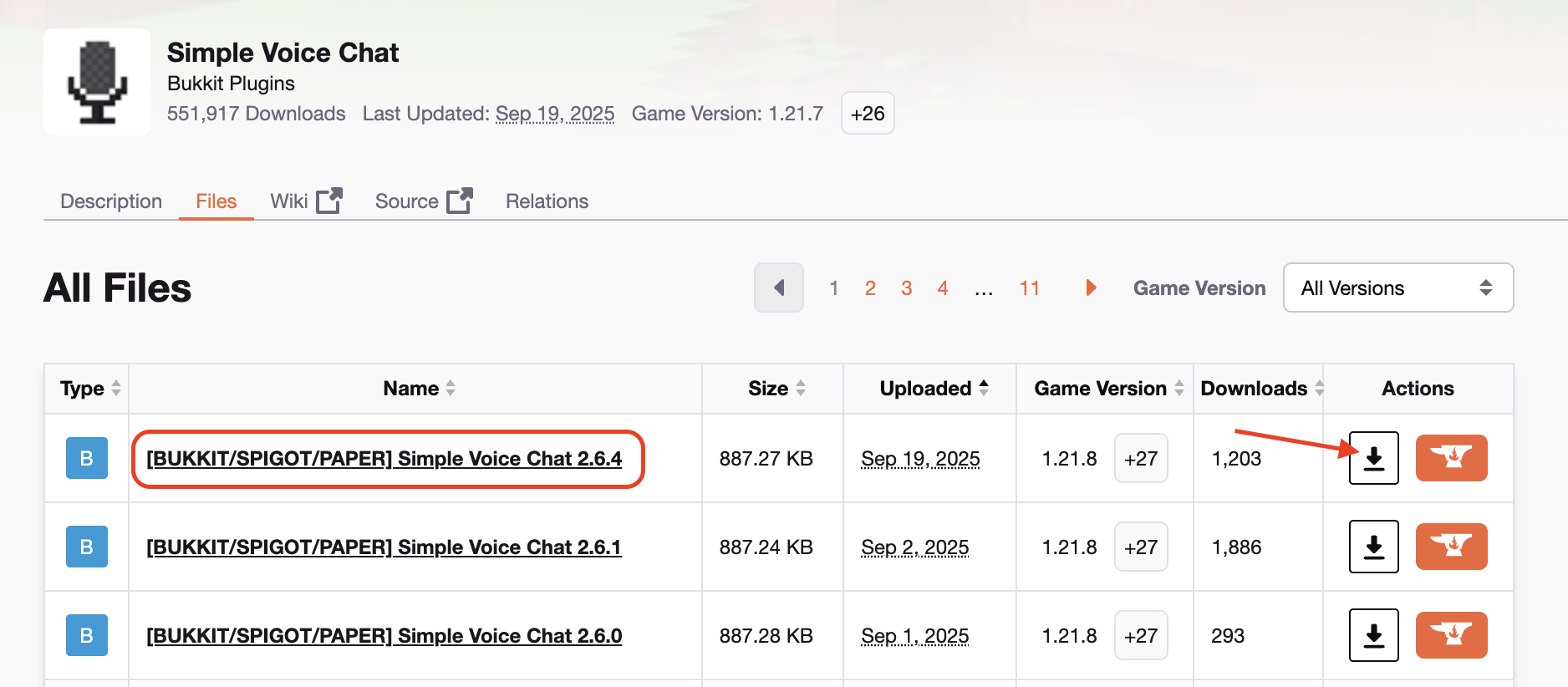Screen dimensions: 1568x687
Task: Jump to page 11 of files
Action: click(x=1029, y=288)
